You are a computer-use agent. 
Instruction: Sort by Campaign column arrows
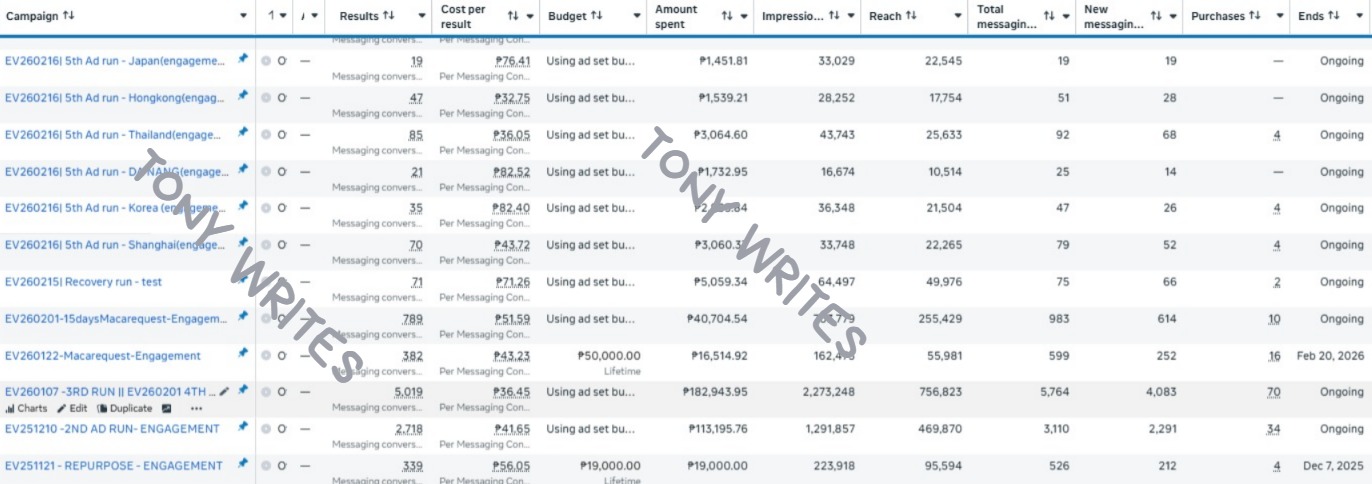68,16
